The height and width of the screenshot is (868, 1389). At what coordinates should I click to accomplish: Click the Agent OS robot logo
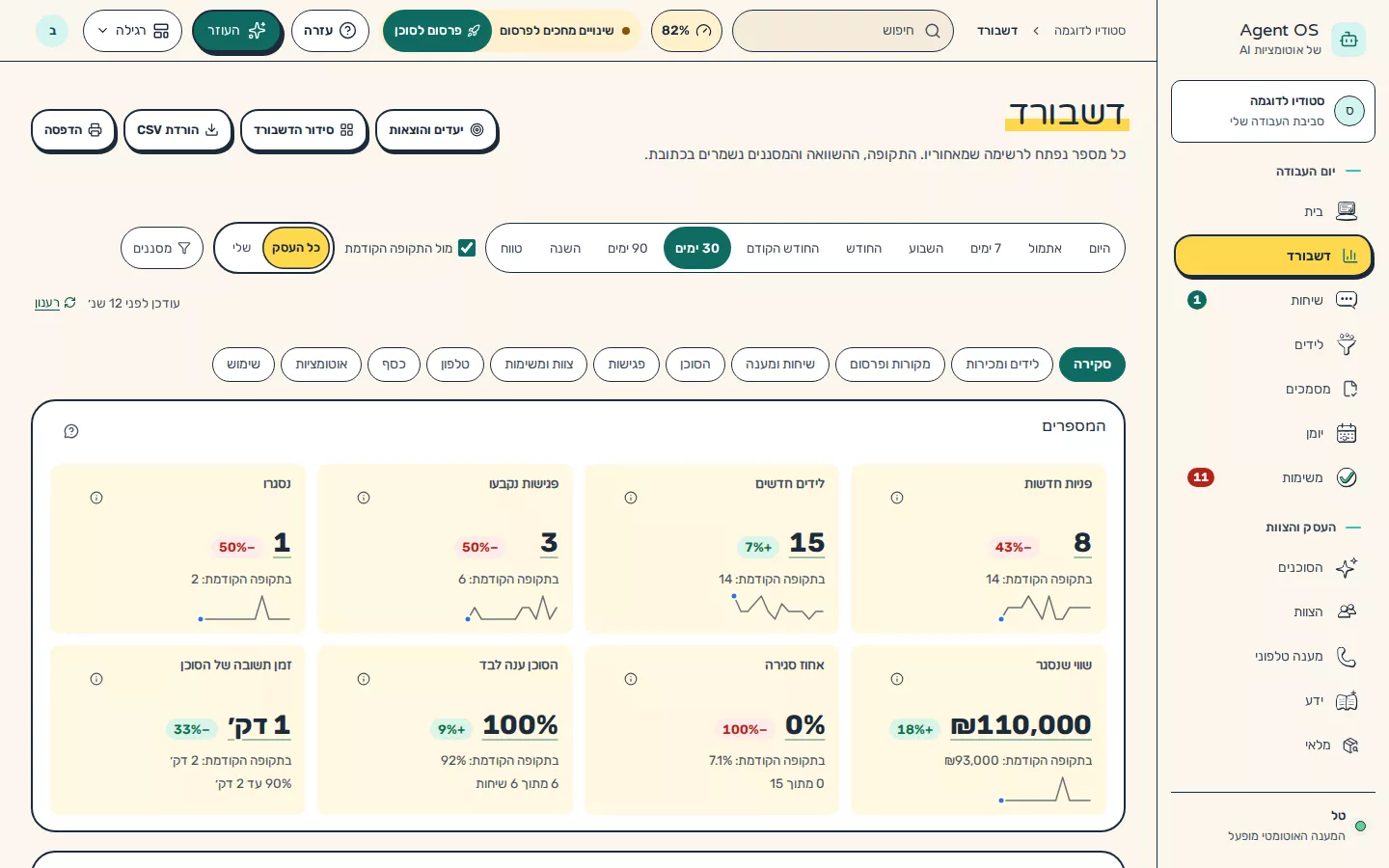coord(1348,40)
